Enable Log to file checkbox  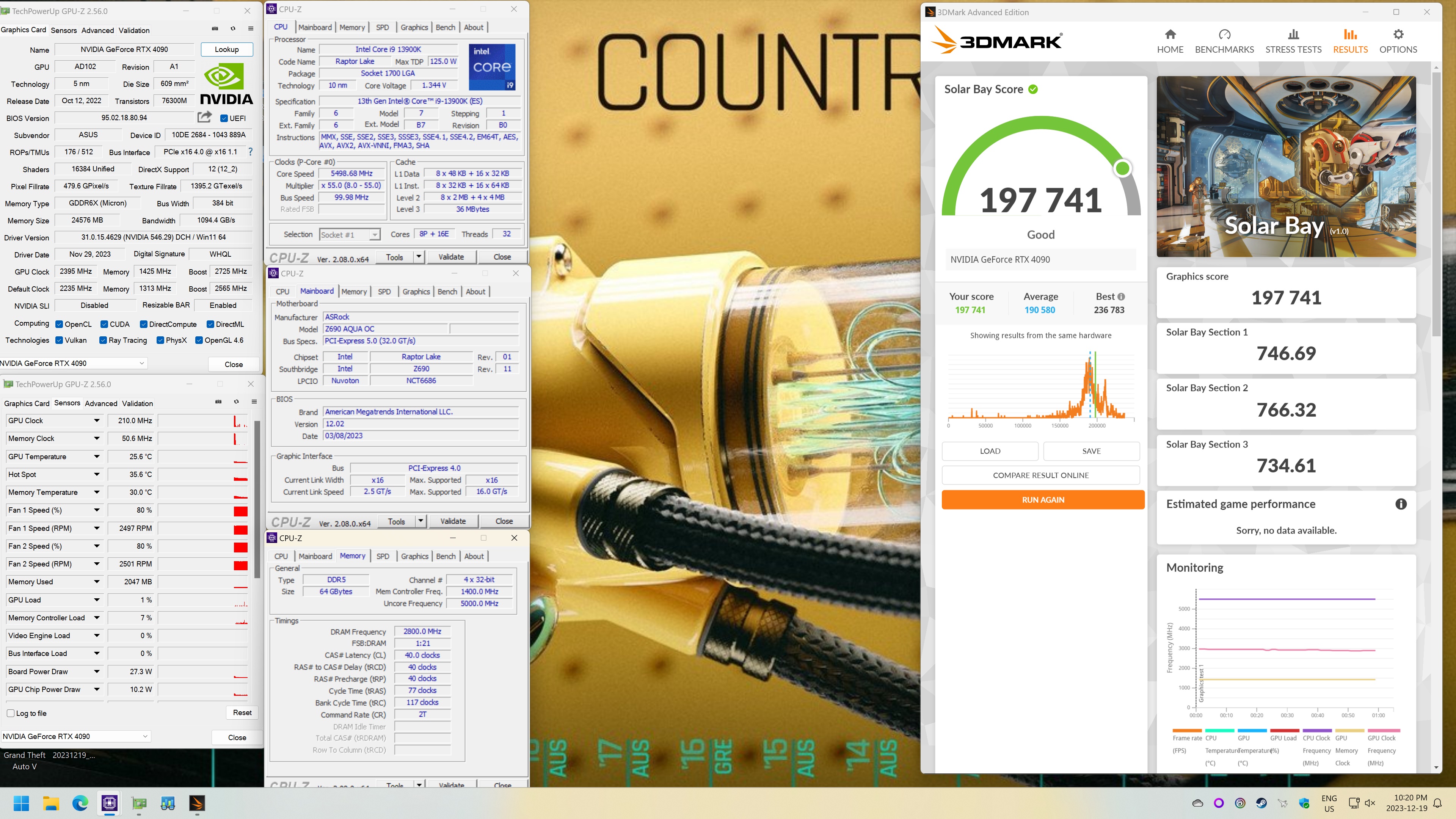pyautogui.click(x=11, y=713)
